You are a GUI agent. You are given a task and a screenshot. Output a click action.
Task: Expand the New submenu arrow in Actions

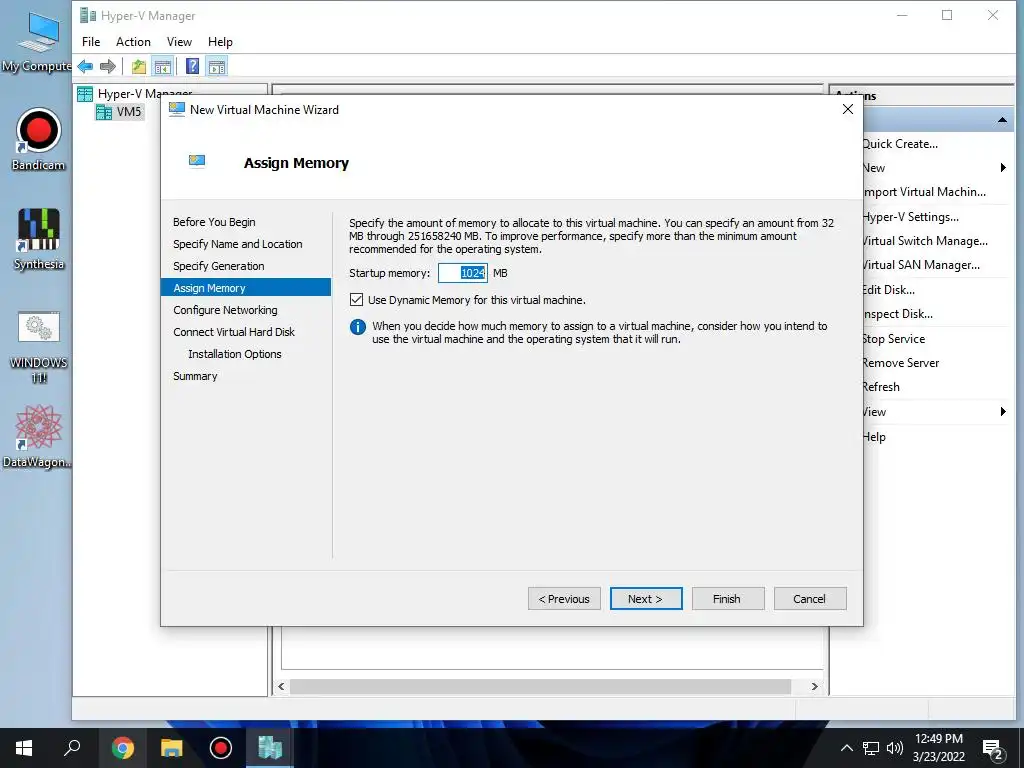tap(1003, 168)
